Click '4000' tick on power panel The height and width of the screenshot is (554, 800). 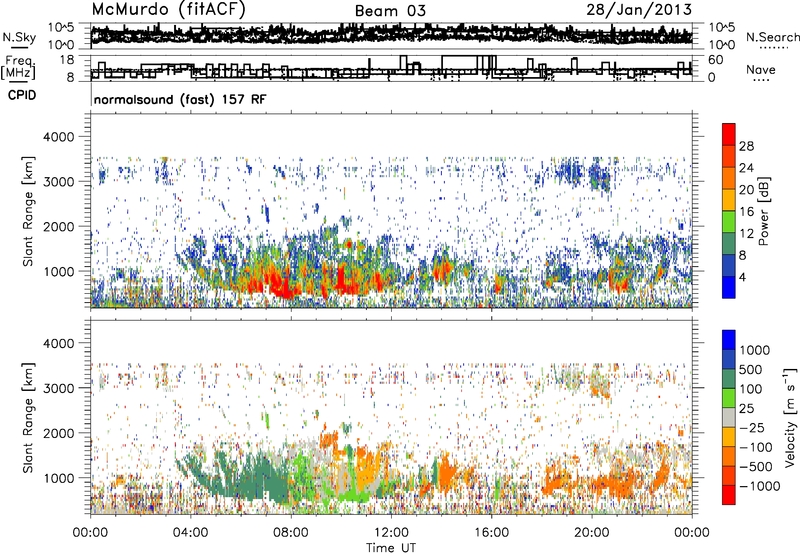pos(58,137)
